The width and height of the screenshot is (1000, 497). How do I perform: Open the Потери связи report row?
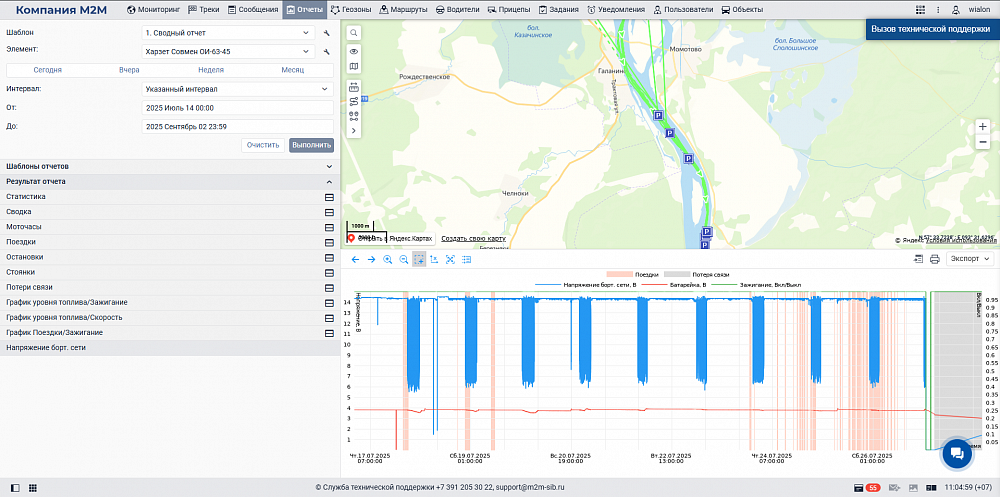[x=170, y=288]
